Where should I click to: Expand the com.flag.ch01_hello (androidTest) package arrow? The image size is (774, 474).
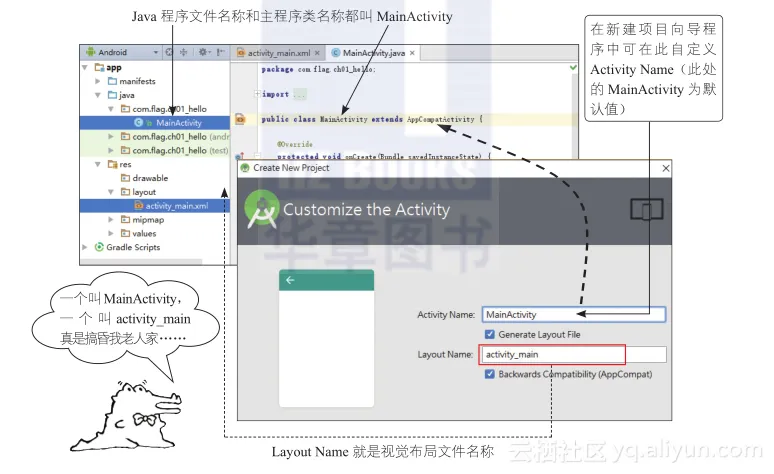(x=111, y=136)
